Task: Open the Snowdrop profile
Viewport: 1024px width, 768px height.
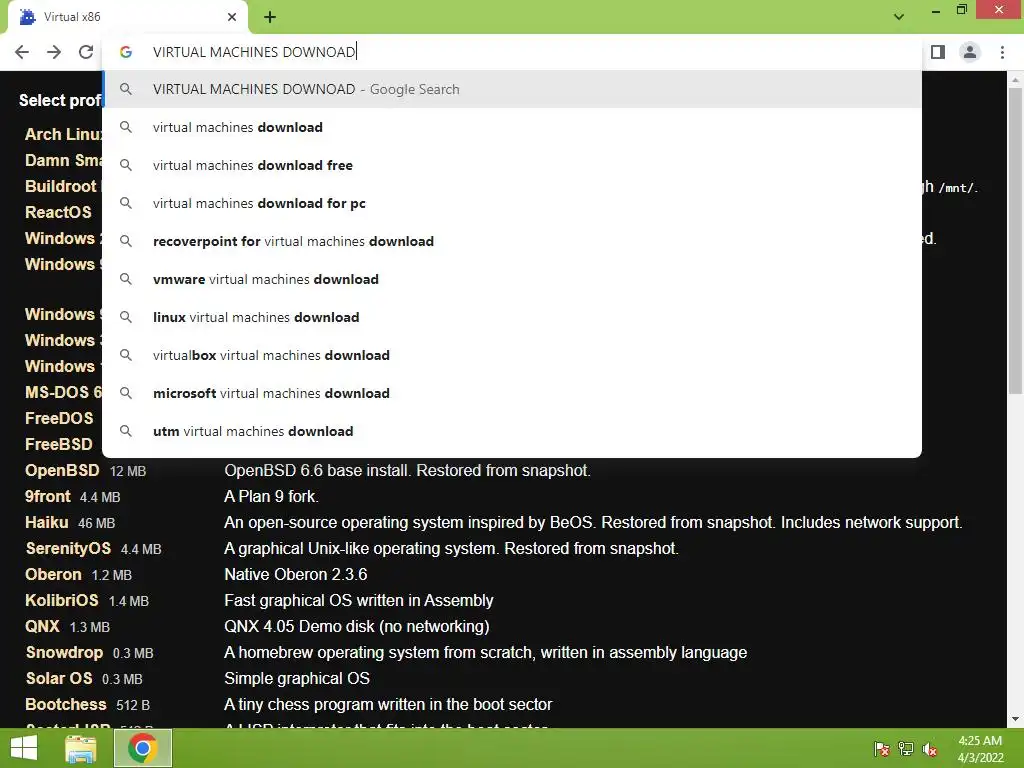Action: pyautogui.click(x=64, y=652)
